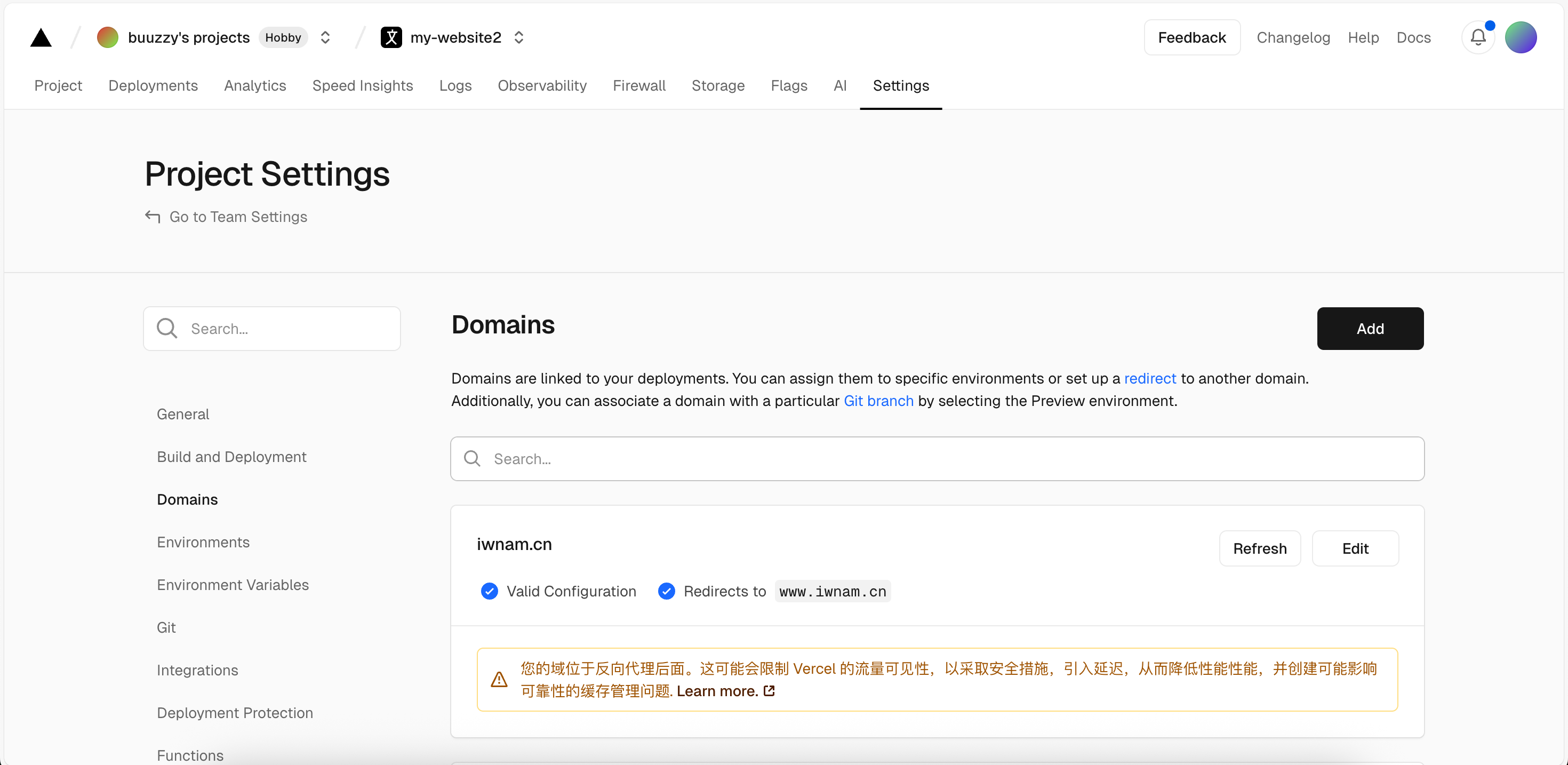The width and height of the screenshot is (1568, 765).
Task: Click the Hobby plan badge
Action: tap(283, 38)
